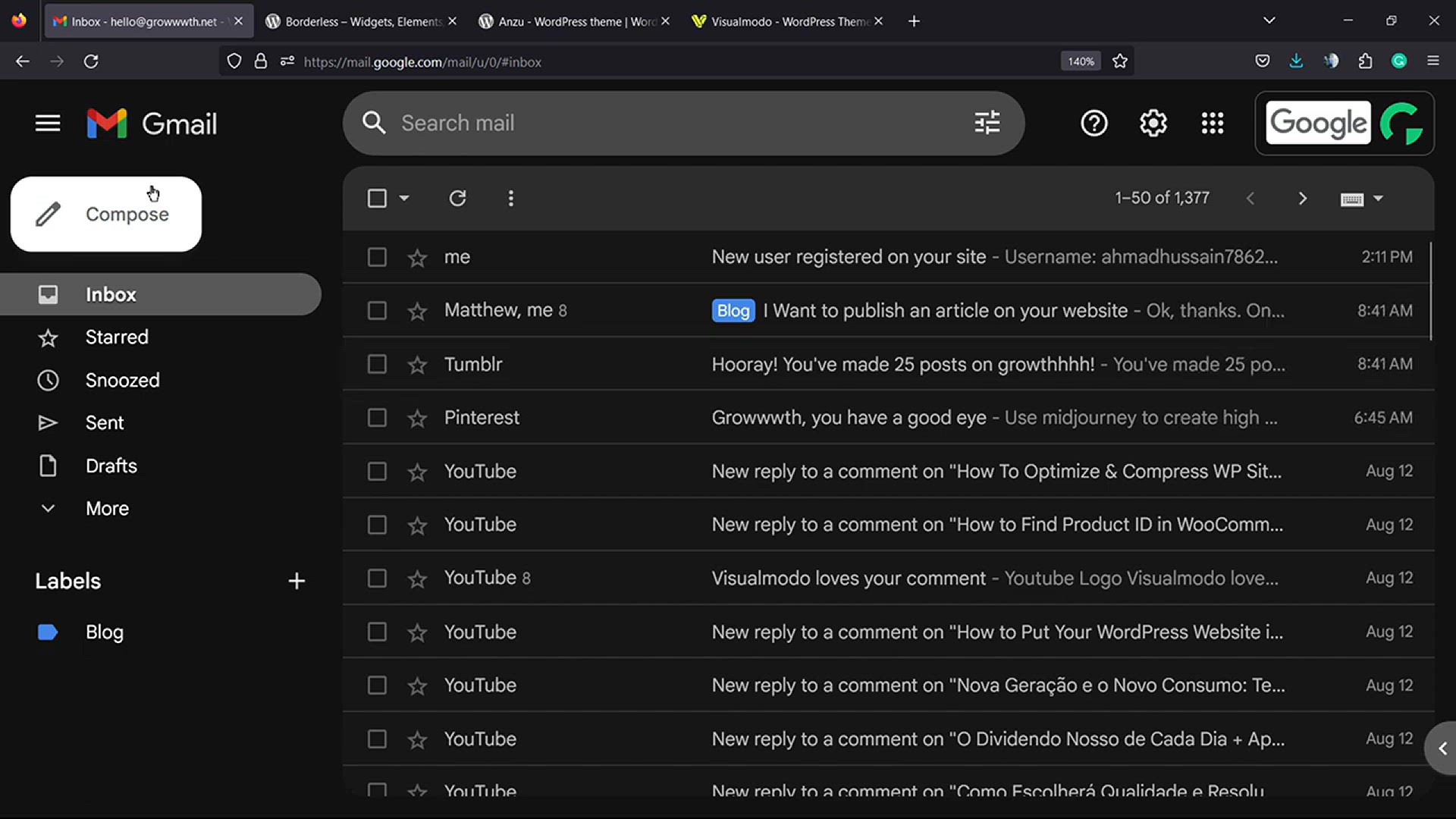Check the How To Optimize email checkbox
Screen dimensions: 1456x819
click(377, 471)
